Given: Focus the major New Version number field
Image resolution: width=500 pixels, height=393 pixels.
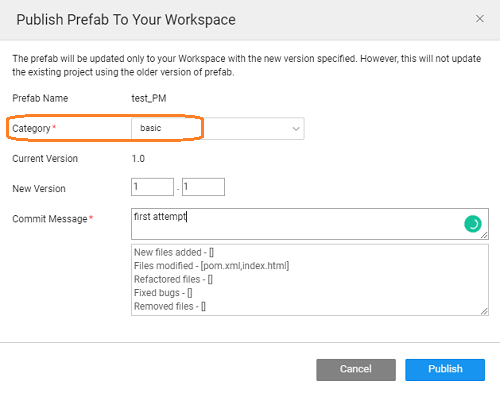Looking at the screenshot, I should (x=152, y=187).
